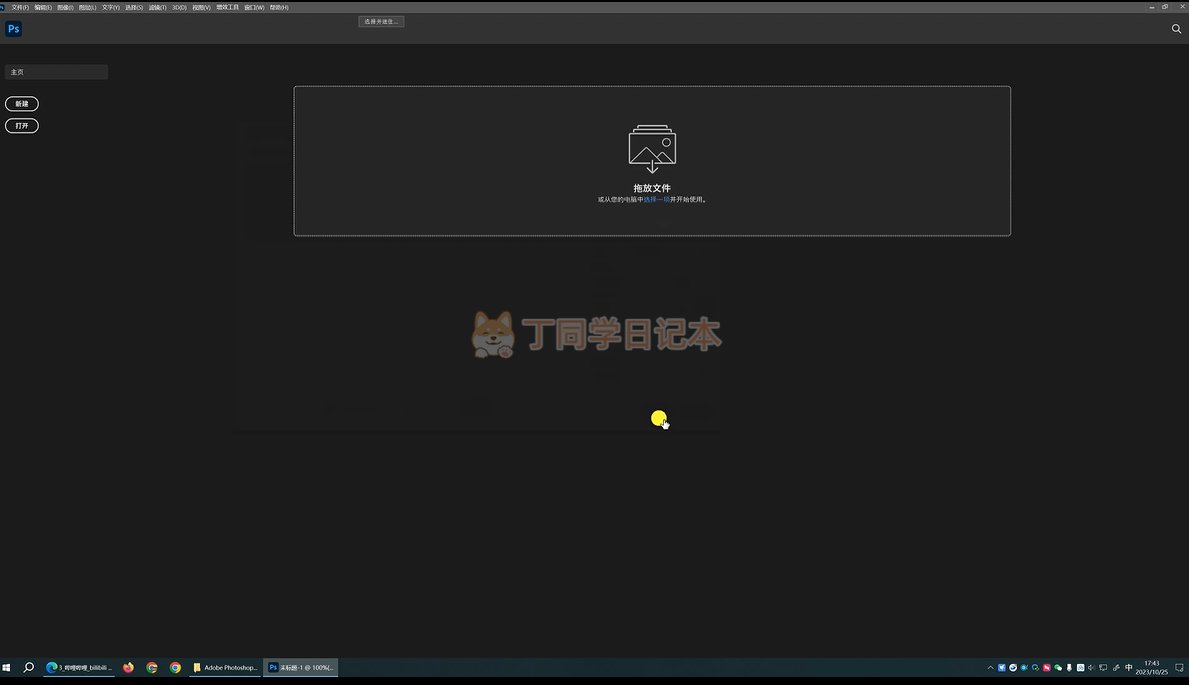
Task: Open the 文字(Y) menu
Action: [111, 8]
